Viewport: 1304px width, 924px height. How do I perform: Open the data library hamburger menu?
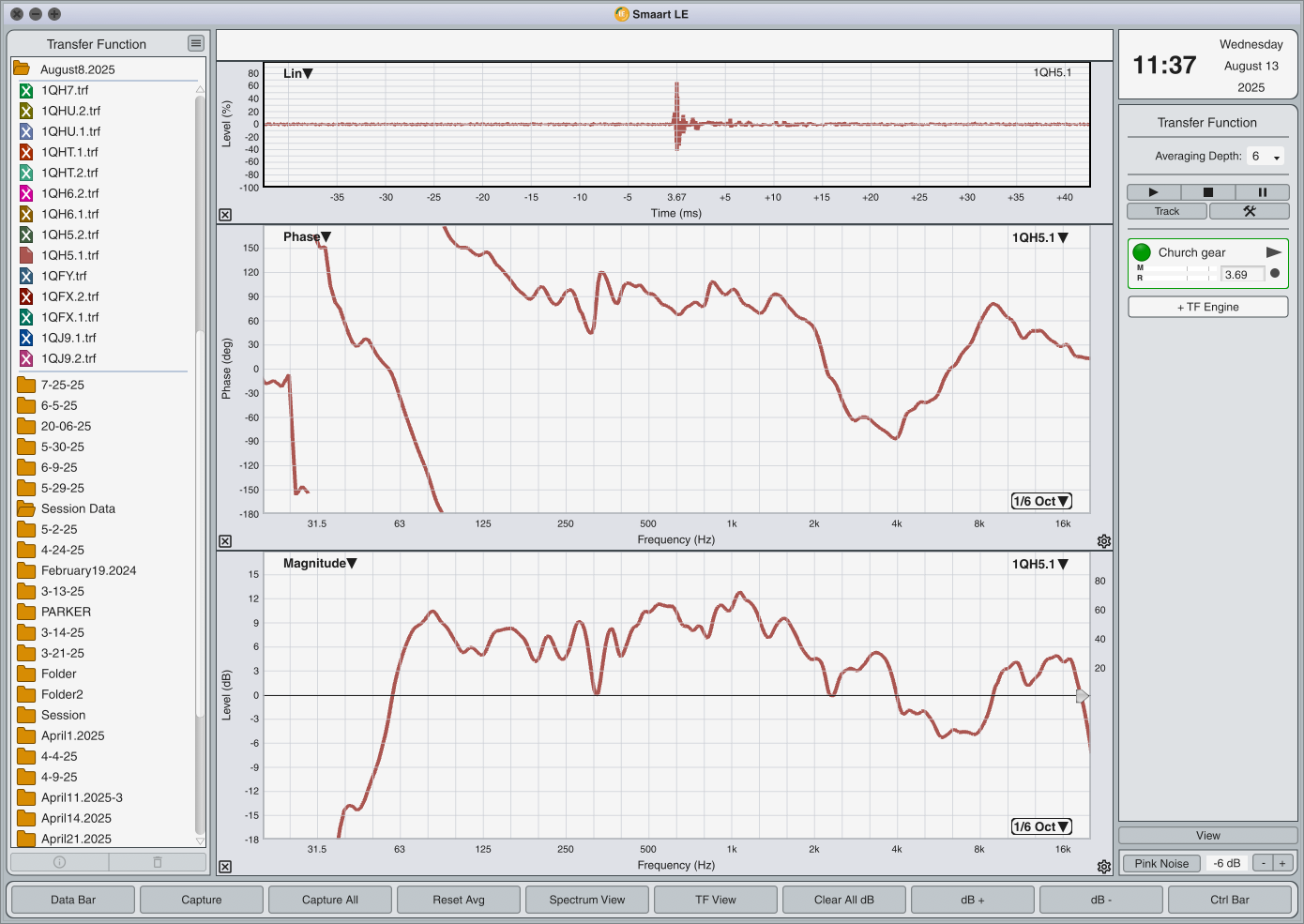(x=195, y=43)
